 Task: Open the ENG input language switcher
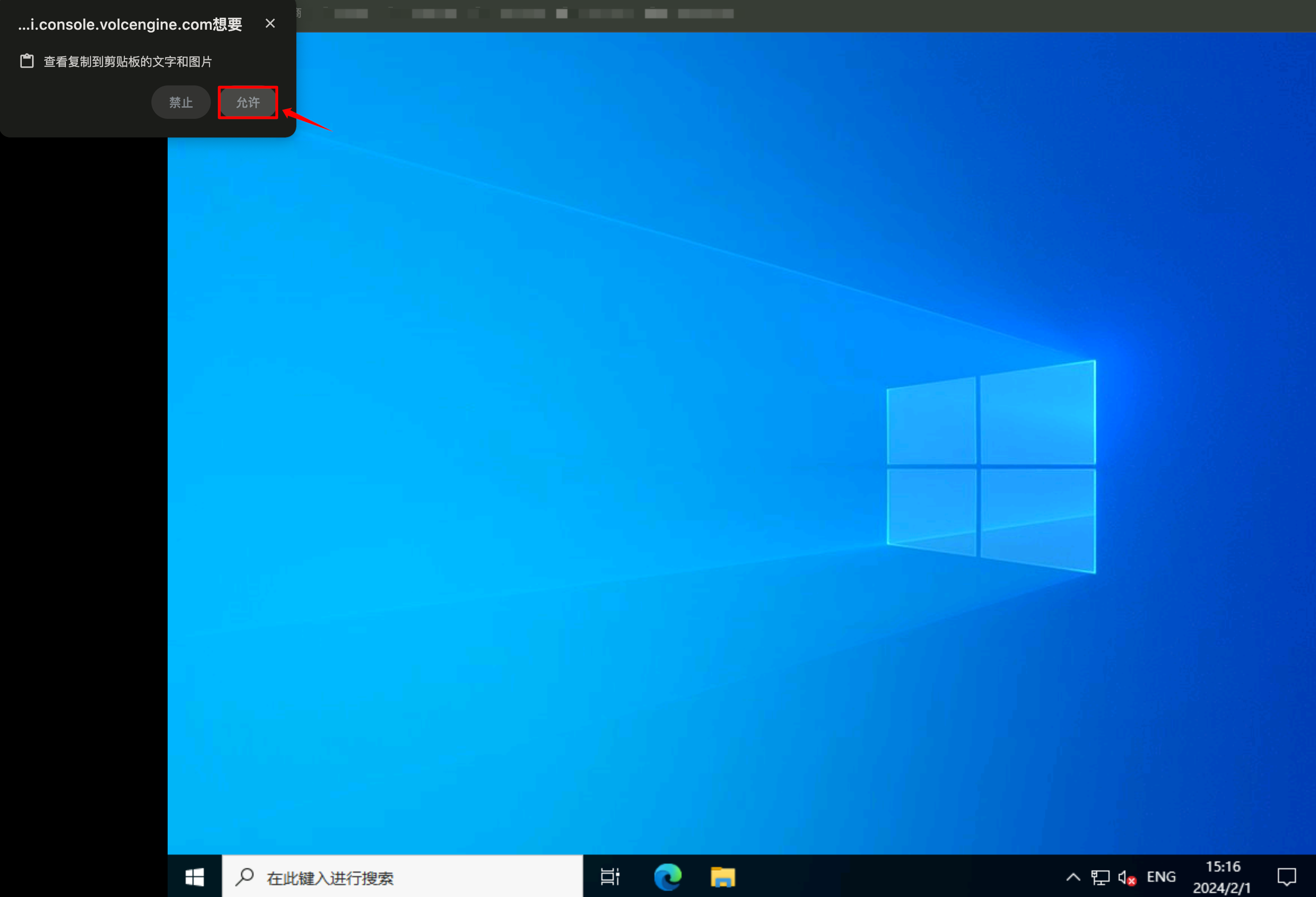pyautogui.click(x=1161, y=877)
